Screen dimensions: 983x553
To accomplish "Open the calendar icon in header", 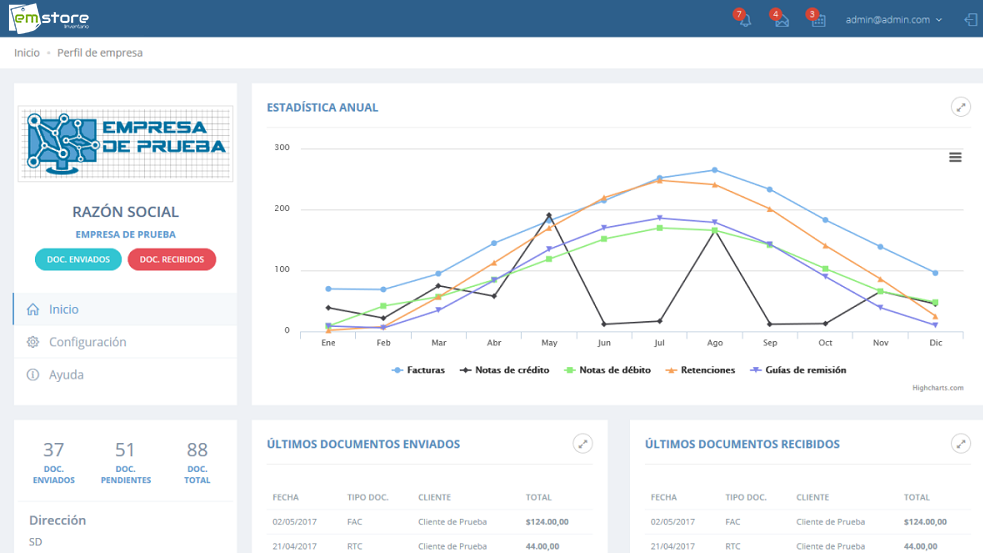I will (x=817, y=20).
